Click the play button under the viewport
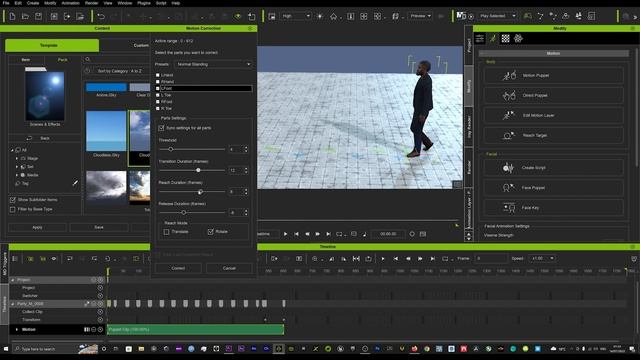Image resolution: width=640 pixels, height=360 pixels. (x=285, y=234)
